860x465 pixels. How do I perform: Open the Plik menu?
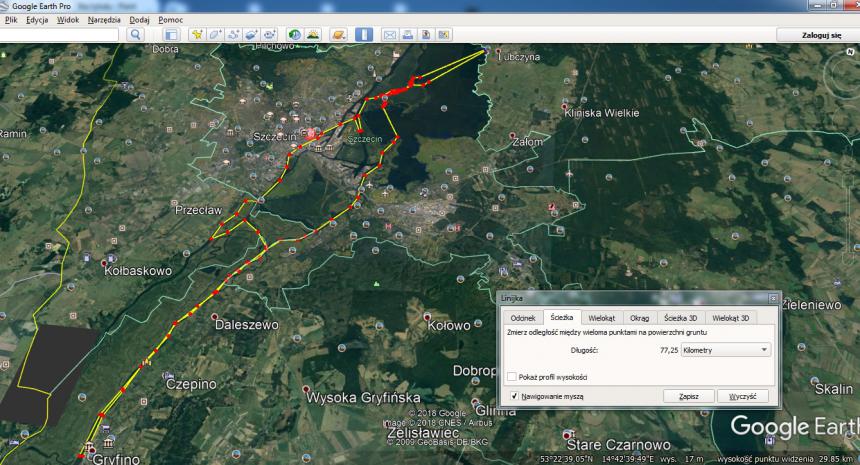tap(11, 20)
